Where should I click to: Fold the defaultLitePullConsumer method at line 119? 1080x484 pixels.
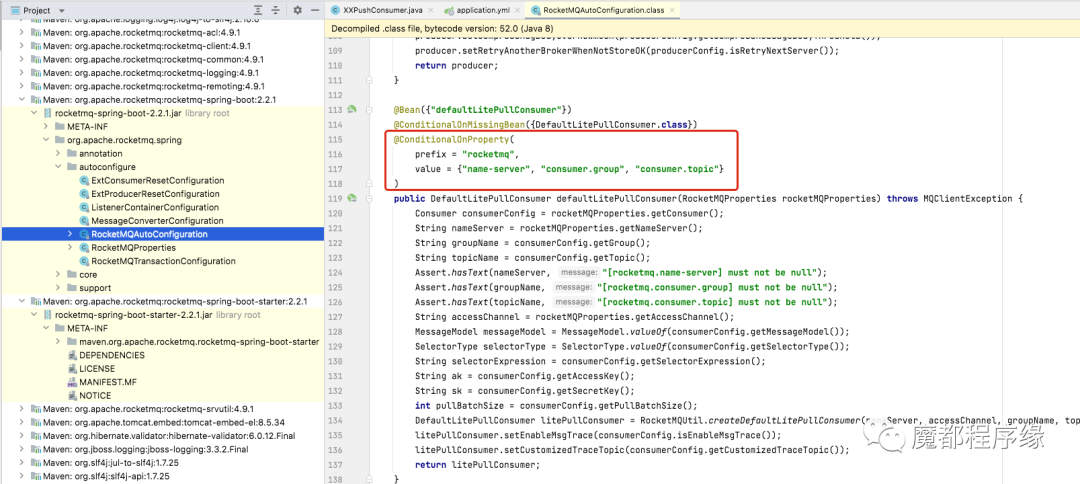368,198
